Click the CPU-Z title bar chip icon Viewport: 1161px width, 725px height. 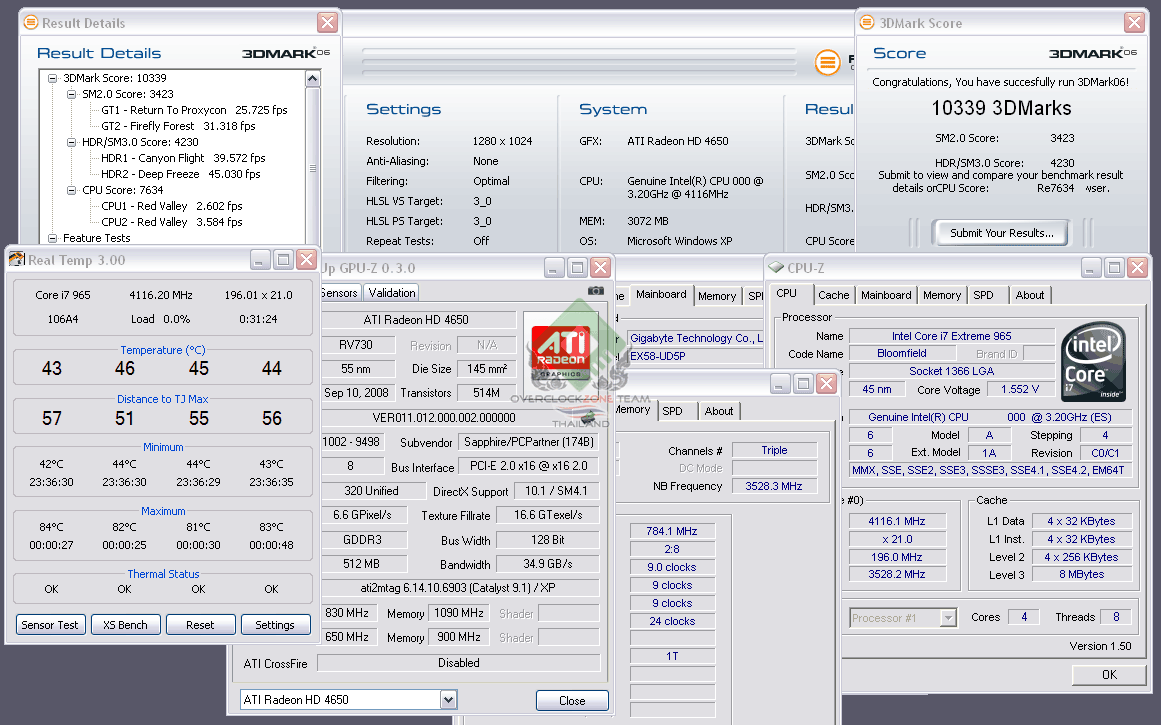click(x=776, y=267)
